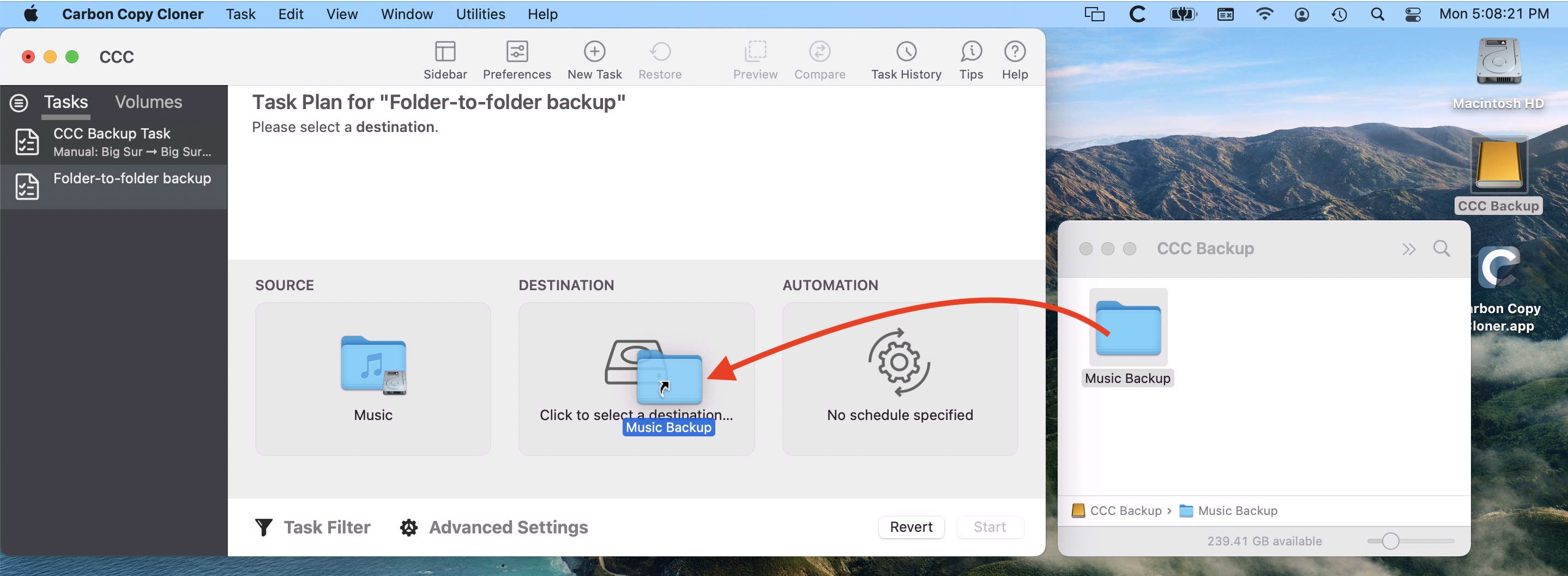Screen dimensions: 1568x576
Task: Open the Task menu
Action: (x=240, y=14)
